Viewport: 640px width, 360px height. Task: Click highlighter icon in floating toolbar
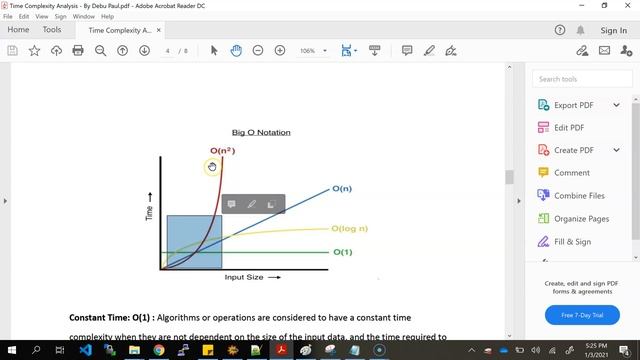(x=251, y=204)
